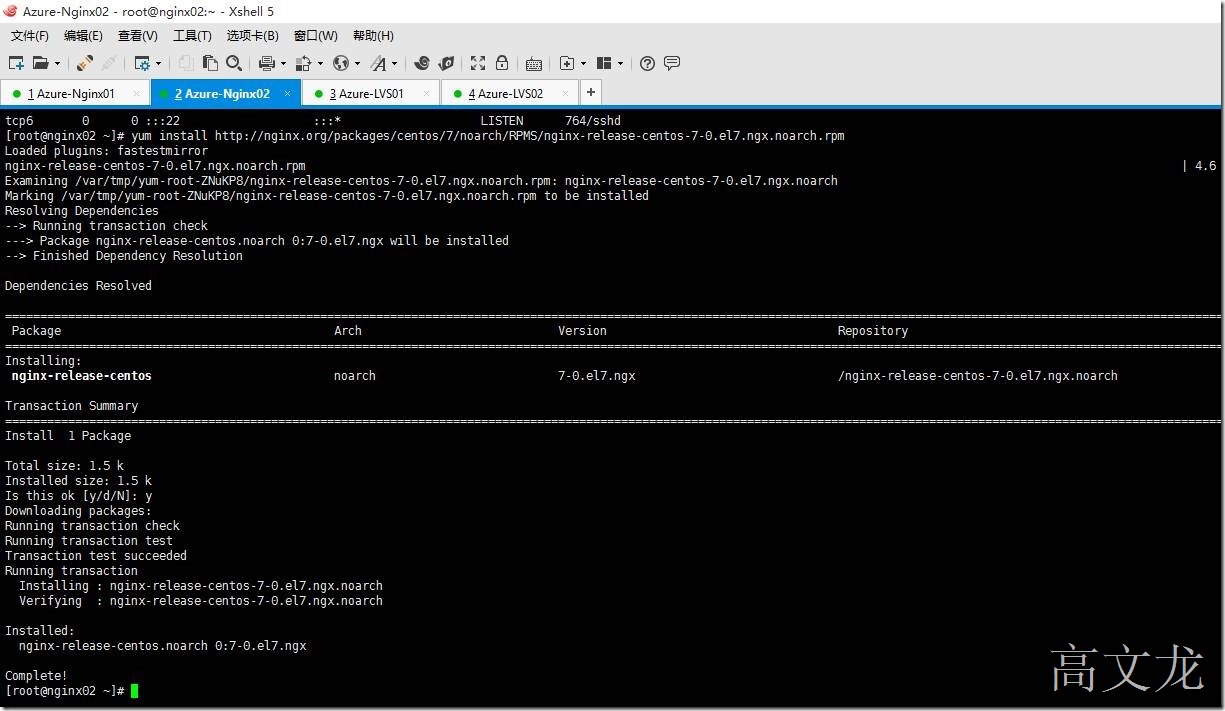Close the Azure-LVS02 tab

pos(566,94)
